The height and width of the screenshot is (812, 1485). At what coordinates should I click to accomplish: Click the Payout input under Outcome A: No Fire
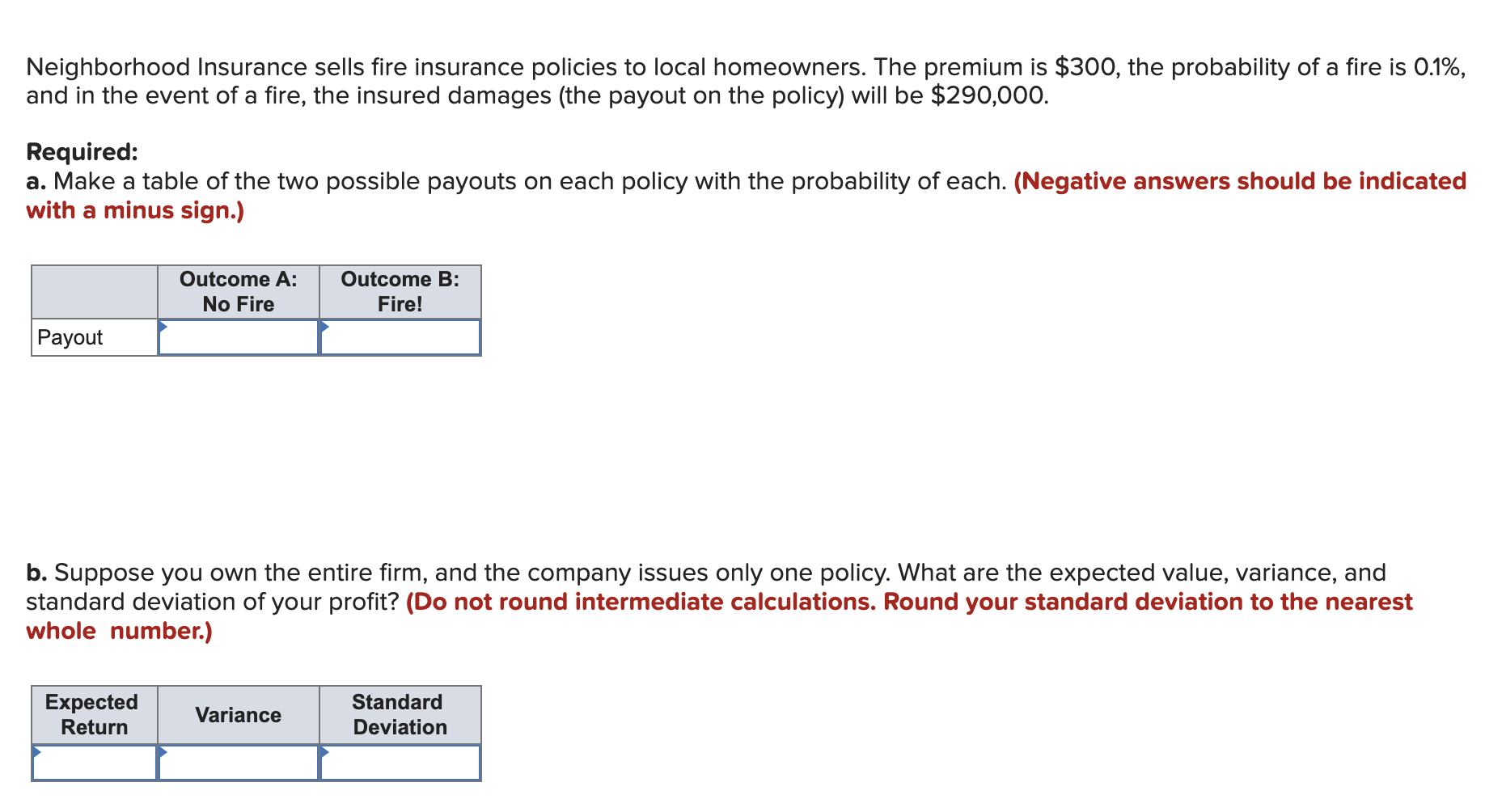click(237, 337)
